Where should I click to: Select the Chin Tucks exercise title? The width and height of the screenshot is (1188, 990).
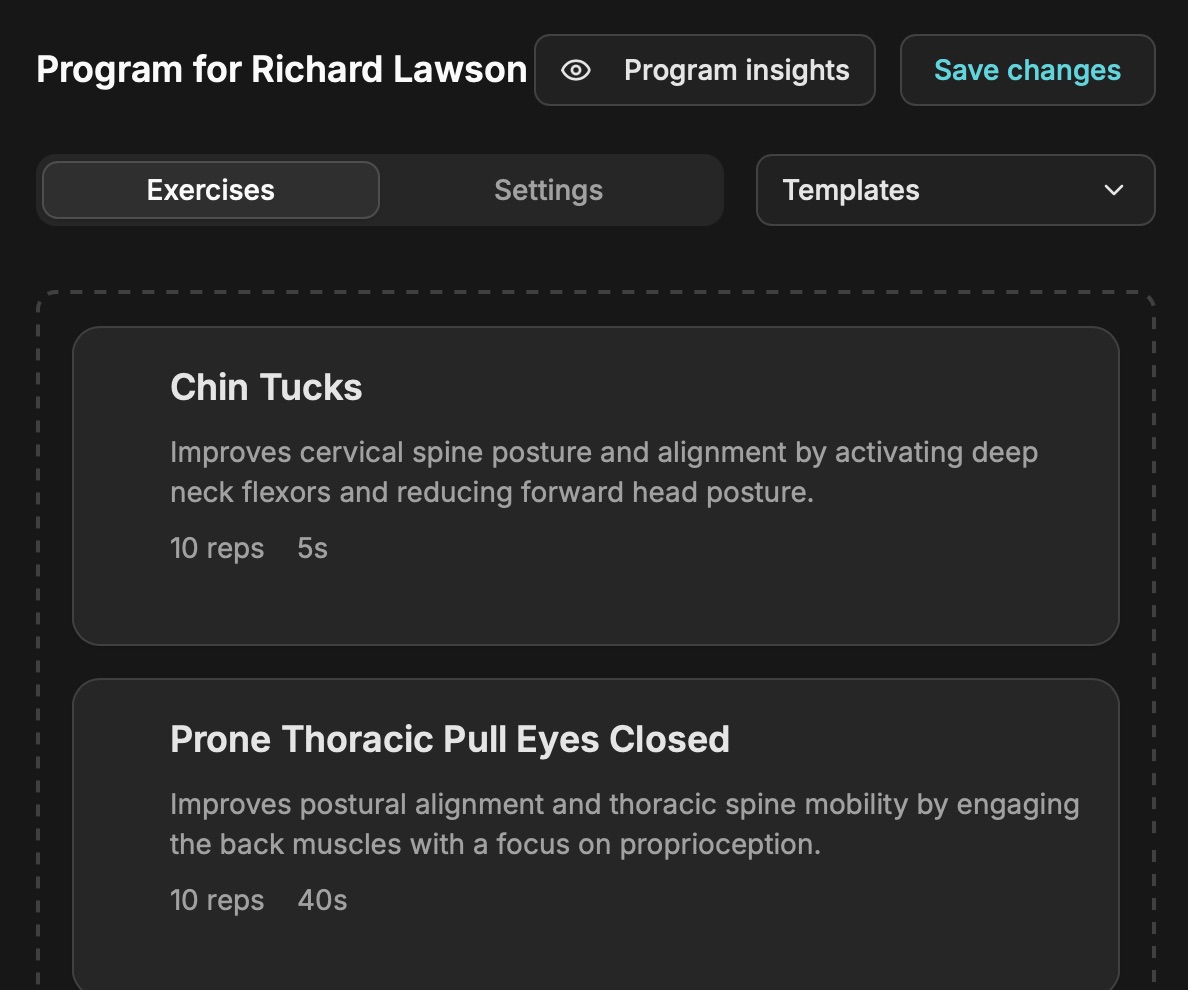pyautogui.click(x=266, y=387)
